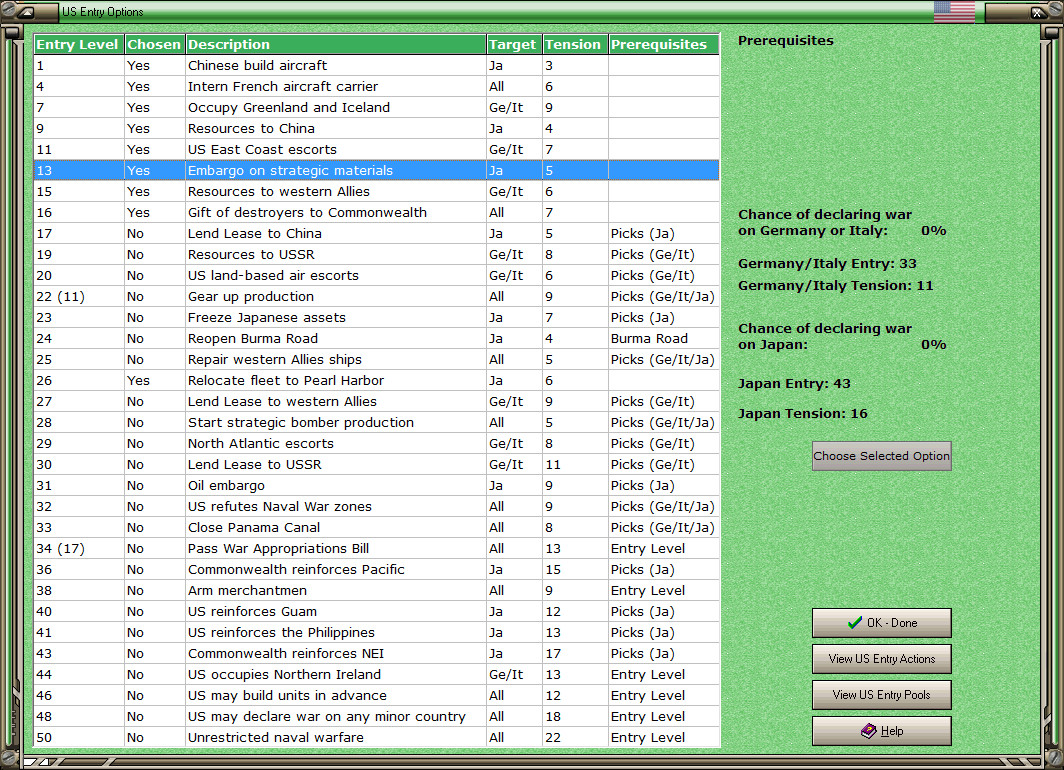Select Lend Lease to China option
Image resolution: width=1064 pixels, height=770 pixels.
click(377, 233)
